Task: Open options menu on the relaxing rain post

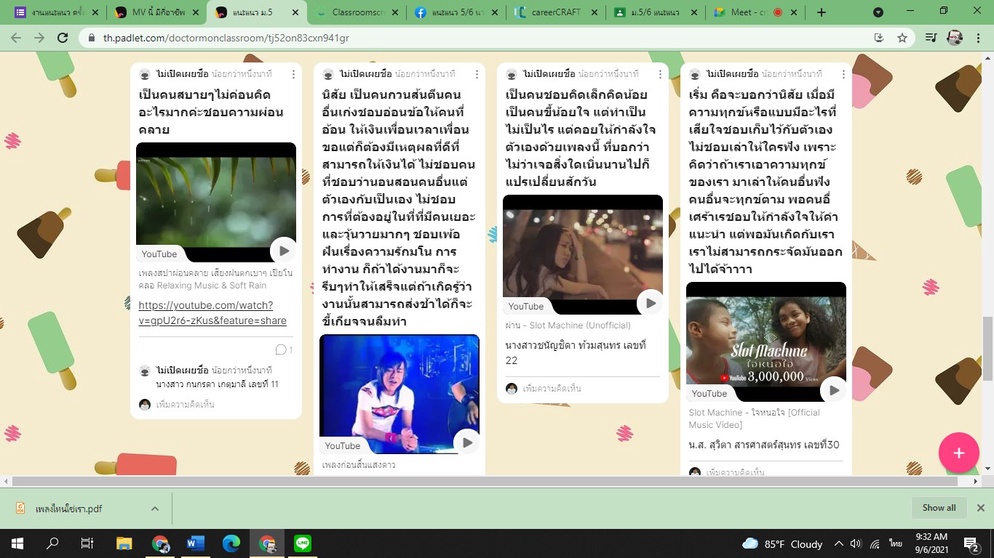Action: [x=294, y=74]
